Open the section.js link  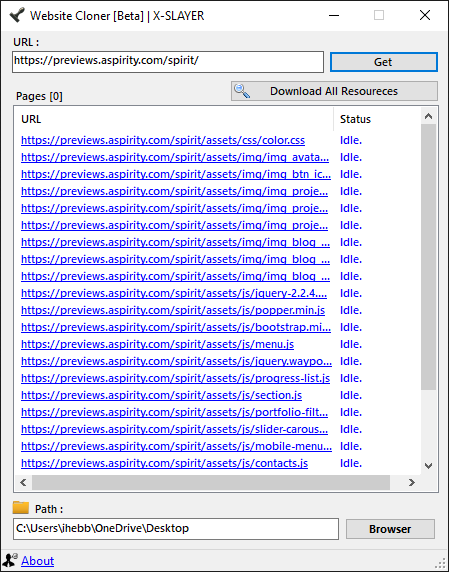[x=162, y=395]
